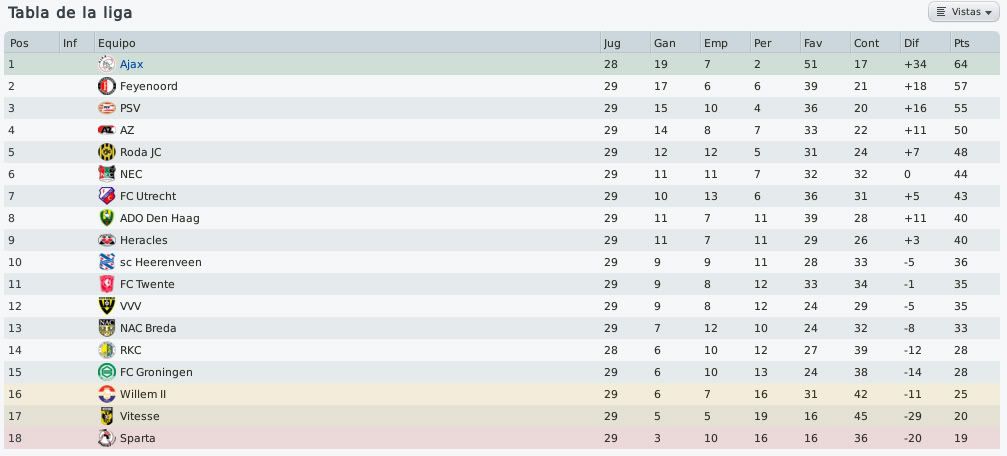The width and height of the screenshot is (1007, 456).
Task: Select the Vitesse club crest
Action: click(x=107, y=416)
